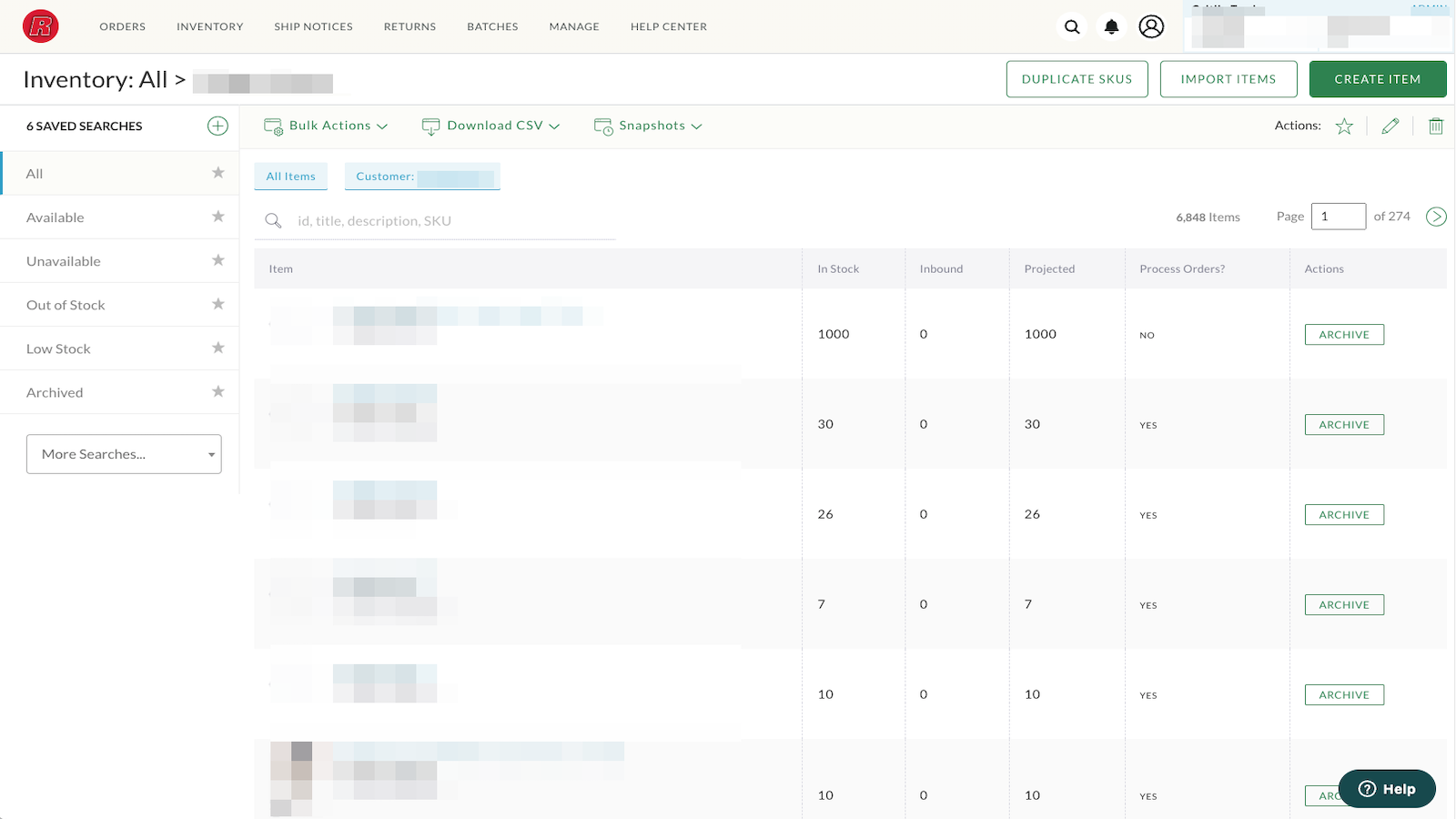Viewport: 1456px width, 819px height.
Task: Open the Download CSV dropdown
Action: 490,126
